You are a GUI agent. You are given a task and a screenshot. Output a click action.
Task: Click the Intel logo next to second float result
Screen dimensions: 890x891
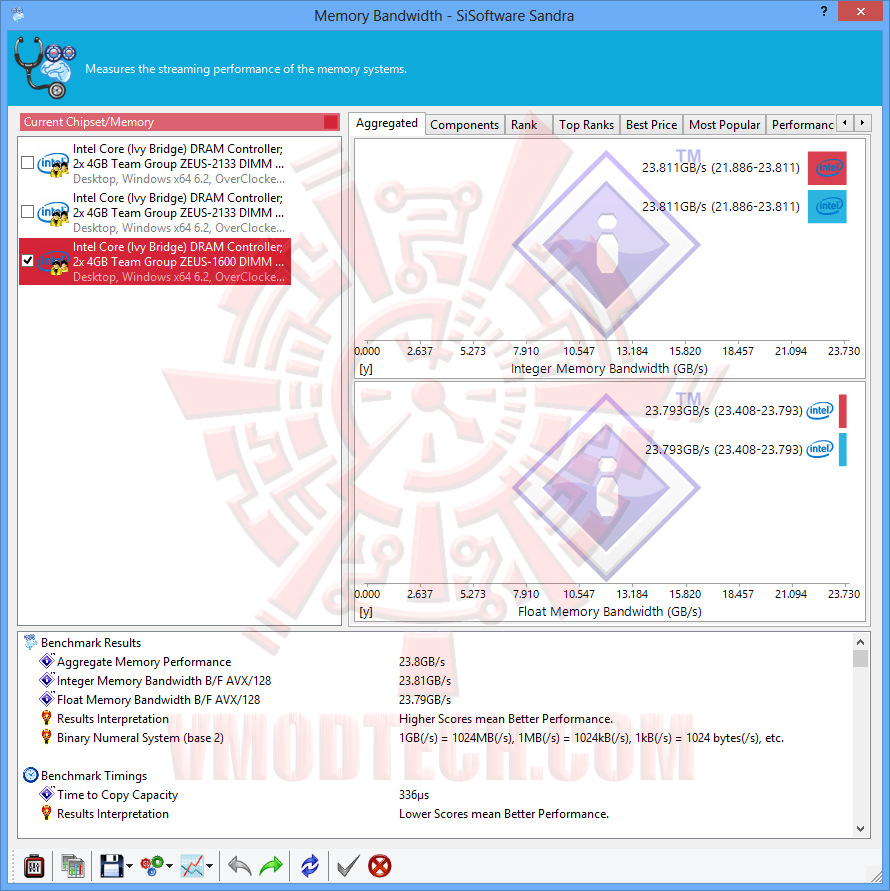click(x=820, y=449)
